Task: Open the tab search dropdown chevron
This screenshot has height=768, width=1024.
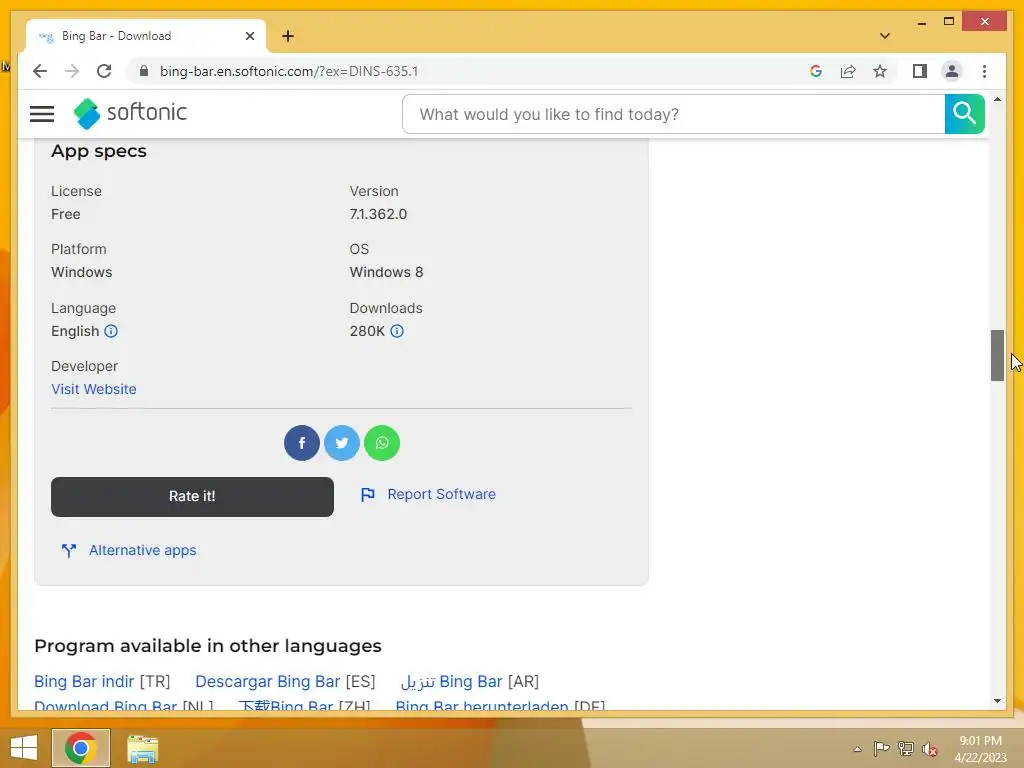Action: [884, 36]
